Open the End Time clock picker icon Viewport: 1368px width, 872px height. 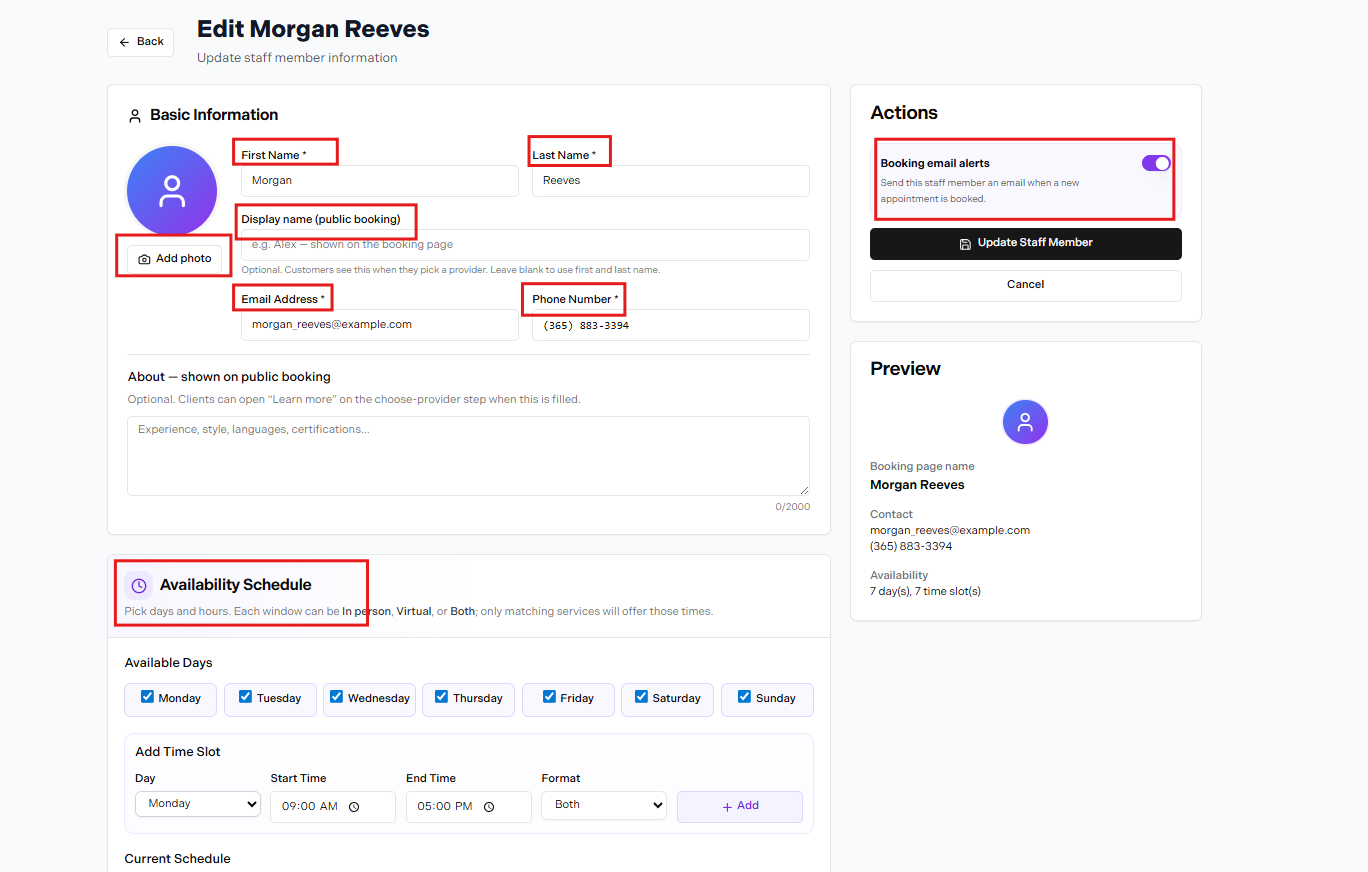tap(489, 807)
